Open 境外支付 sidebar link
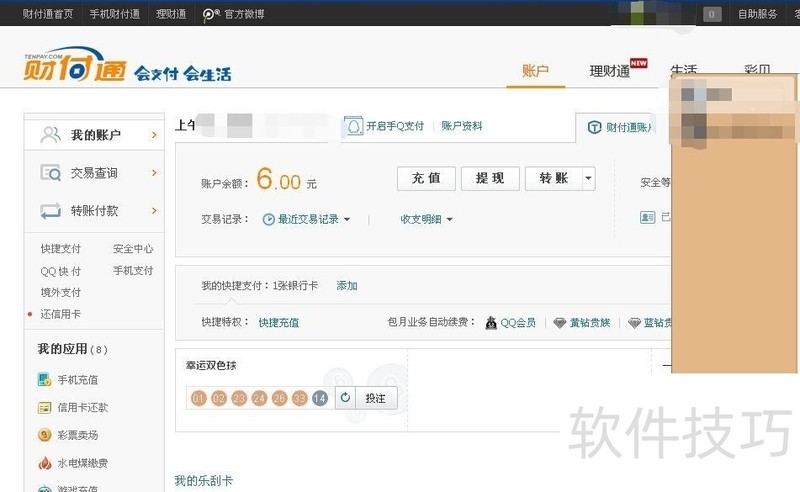 (61, 292)
